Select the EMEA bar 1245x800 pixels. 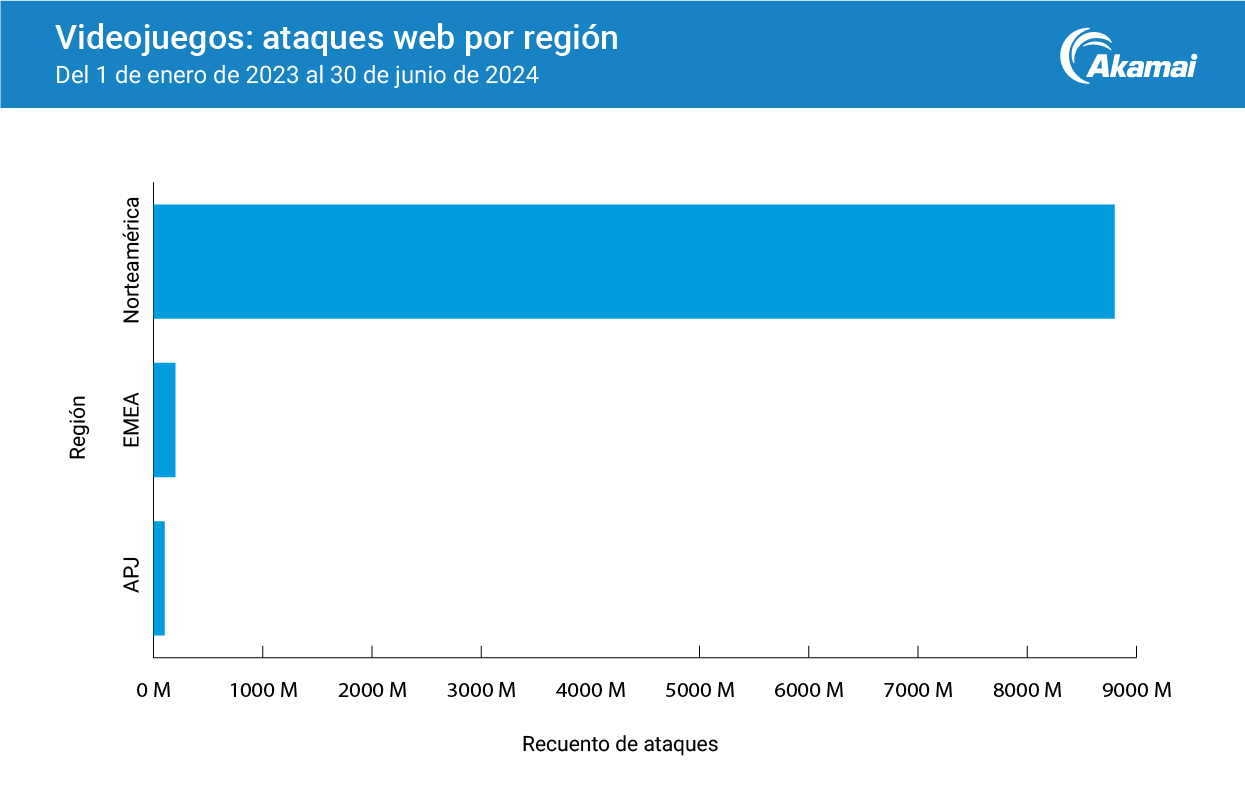(164, 420)
